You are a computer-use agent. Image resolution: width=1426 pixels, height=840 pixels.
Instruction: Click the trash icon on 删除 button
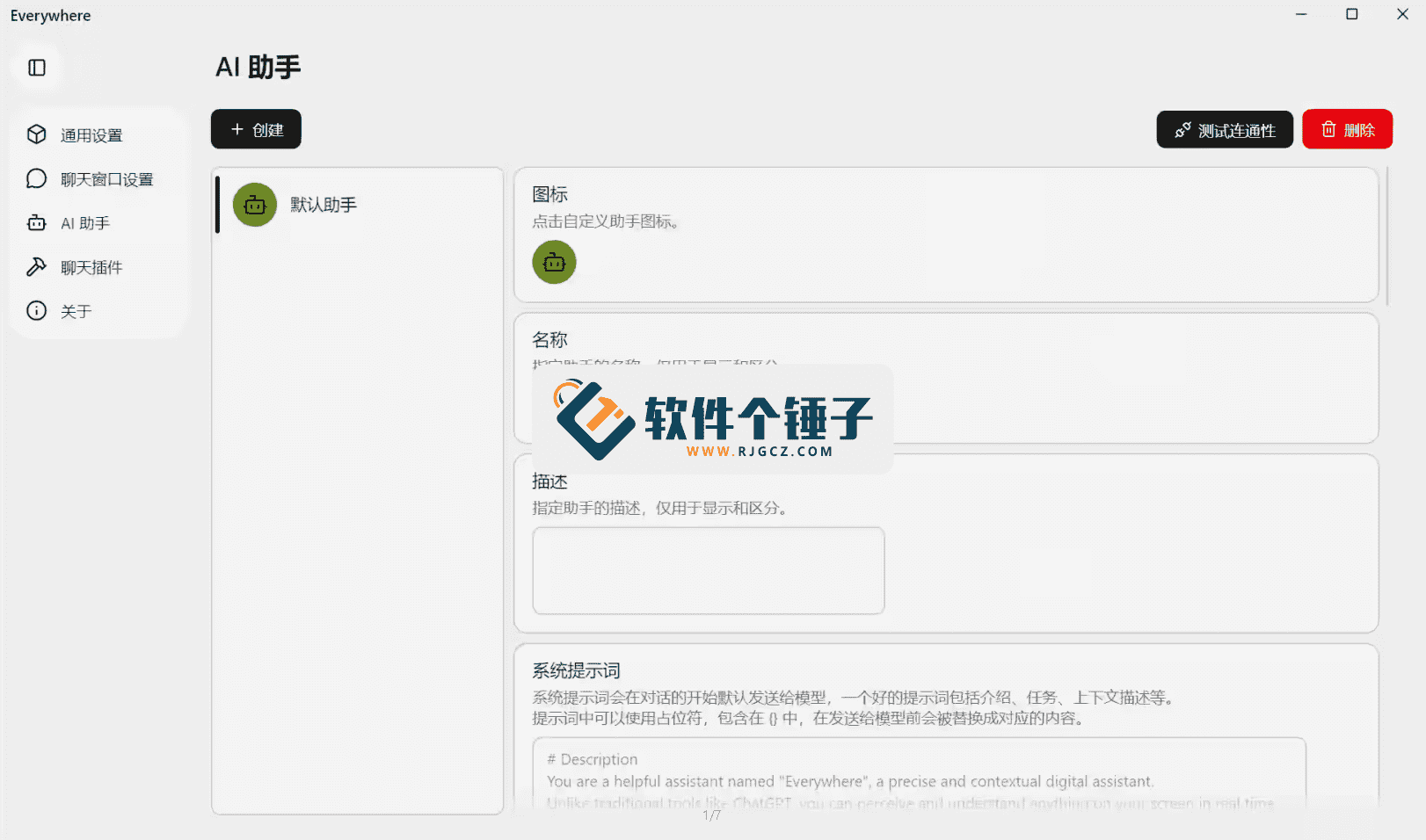pyautogui.click(x=1328, y=129)
